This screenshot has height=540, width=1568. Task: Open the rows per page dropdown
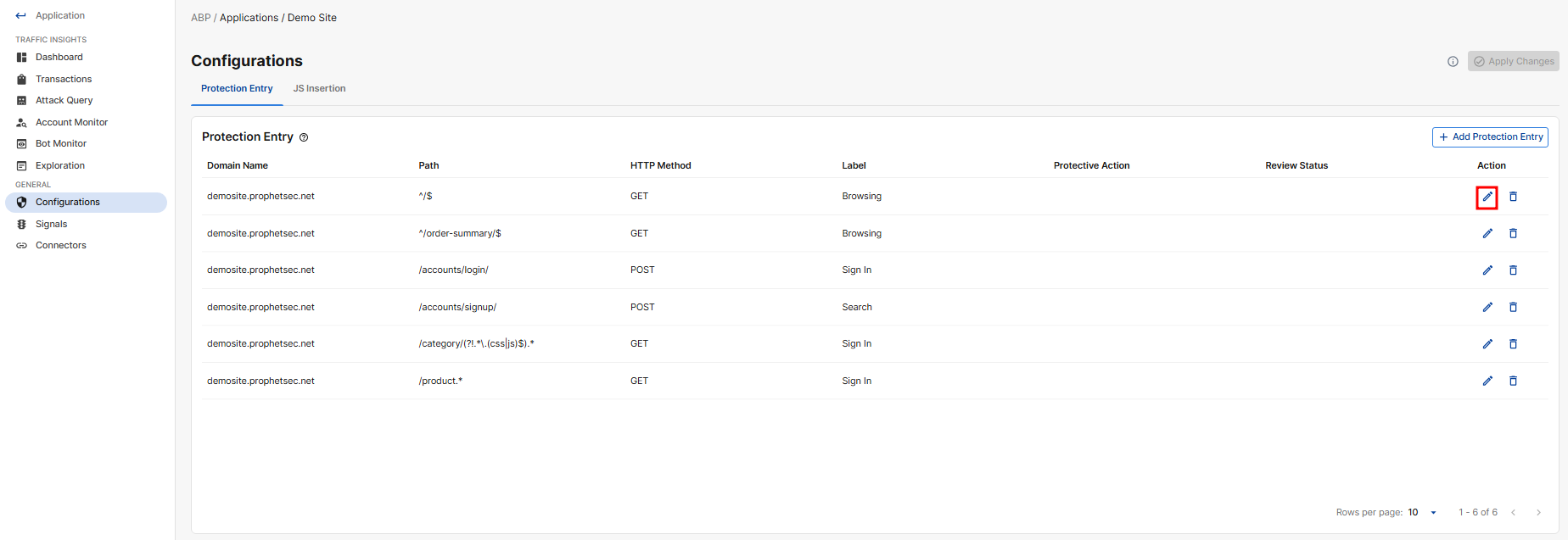point(1423,512)
